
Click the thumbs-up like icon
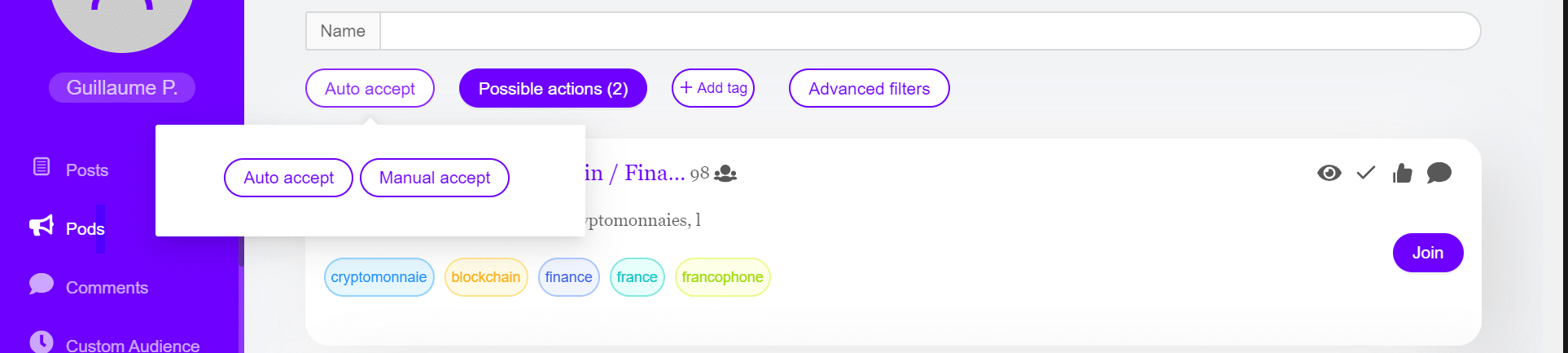pos(1402,173)
